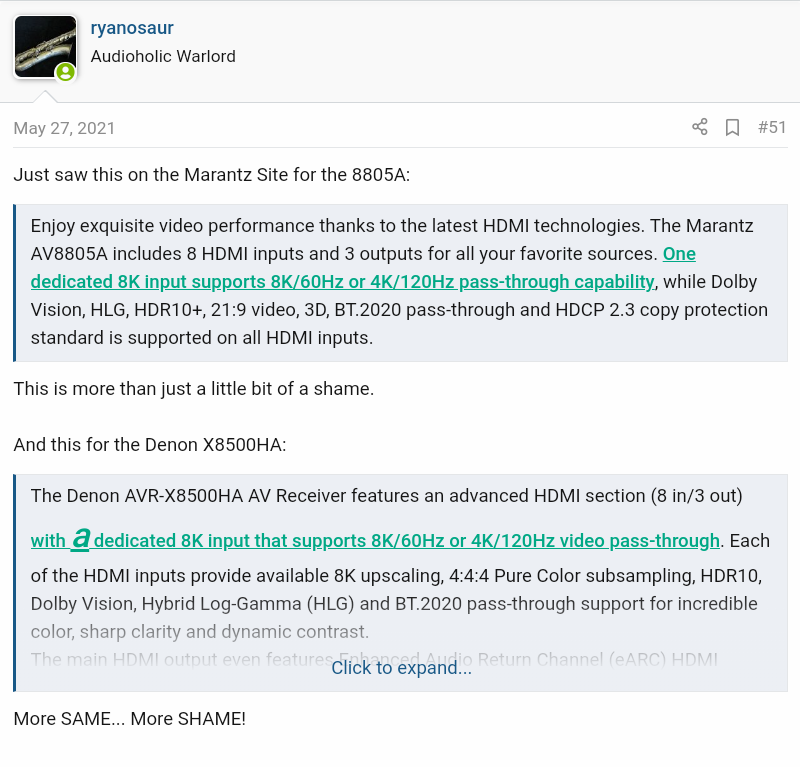The width and height of the screenshot is (800, 767).
Task: Click the "Audioholic Warlord" user title
Action: coord(163,56)
